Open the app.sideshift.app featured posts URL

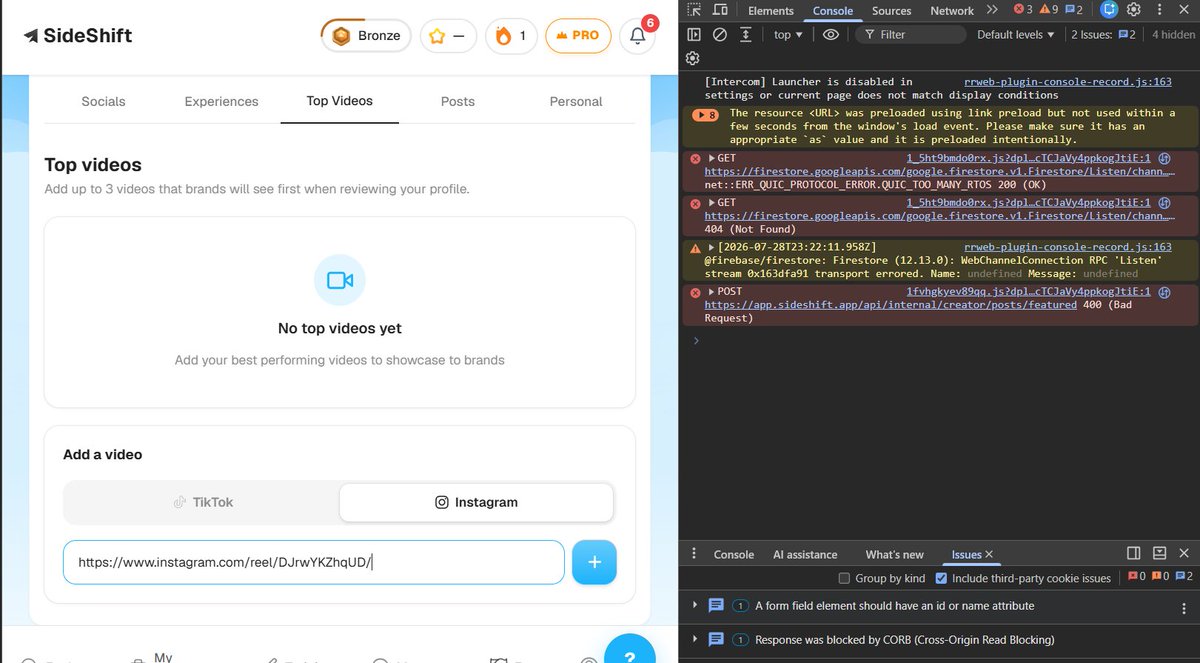coord(891,305)
